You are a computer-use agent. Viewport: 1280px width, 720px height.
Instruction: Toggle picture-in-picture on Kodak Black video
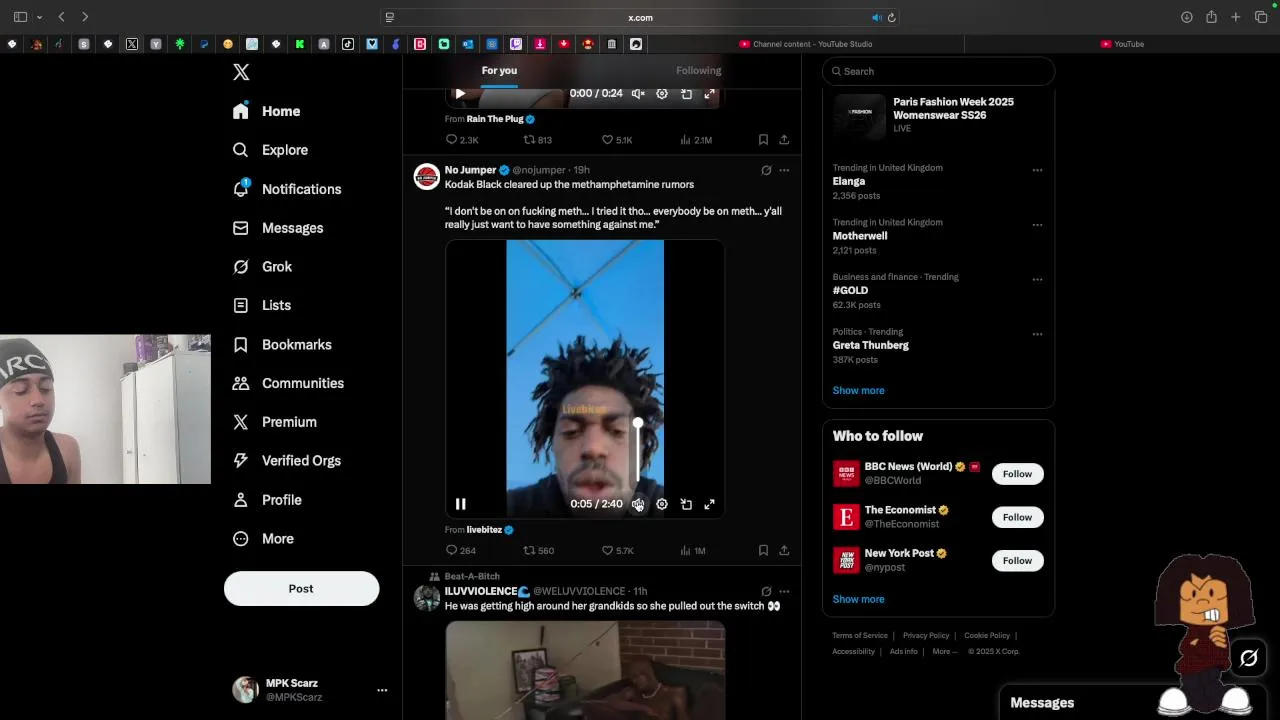[686, 504]
